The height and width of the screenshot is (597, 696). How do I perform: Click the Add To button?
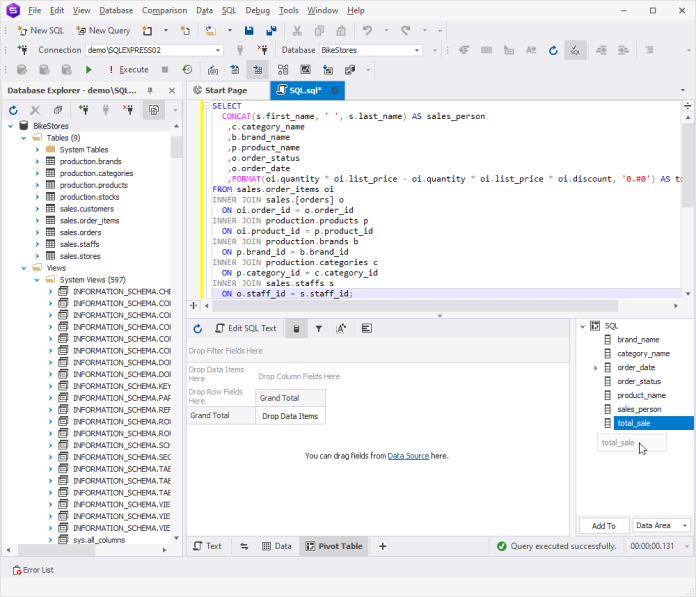(x=604, y=525)
